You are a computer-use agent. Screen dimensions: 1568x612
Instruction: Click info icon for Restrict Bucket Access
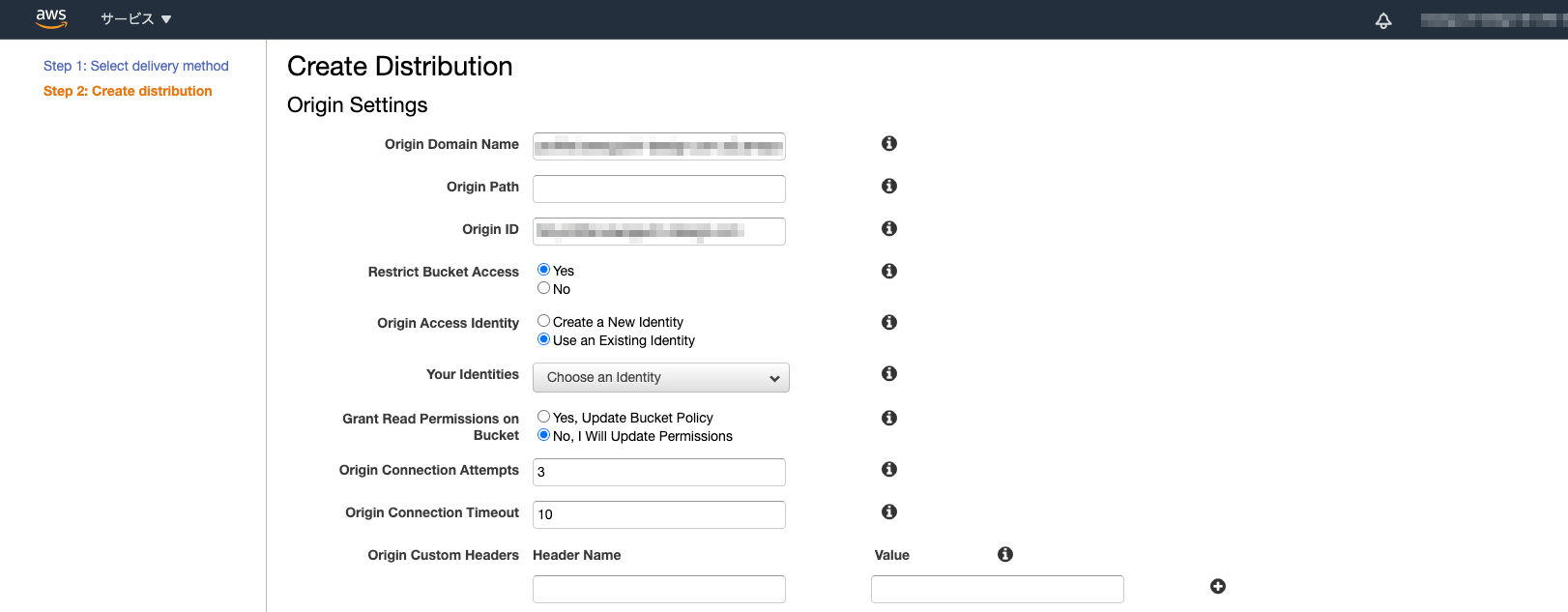click(889, 271)
